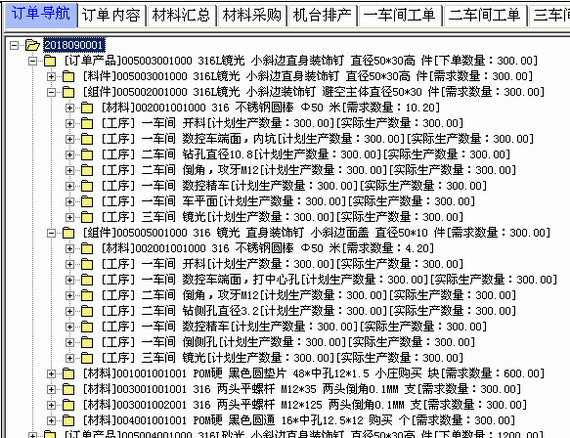Select 料件 005003001000 需求数量 300.00 row

pyautogui.click(x=307, y=76)
